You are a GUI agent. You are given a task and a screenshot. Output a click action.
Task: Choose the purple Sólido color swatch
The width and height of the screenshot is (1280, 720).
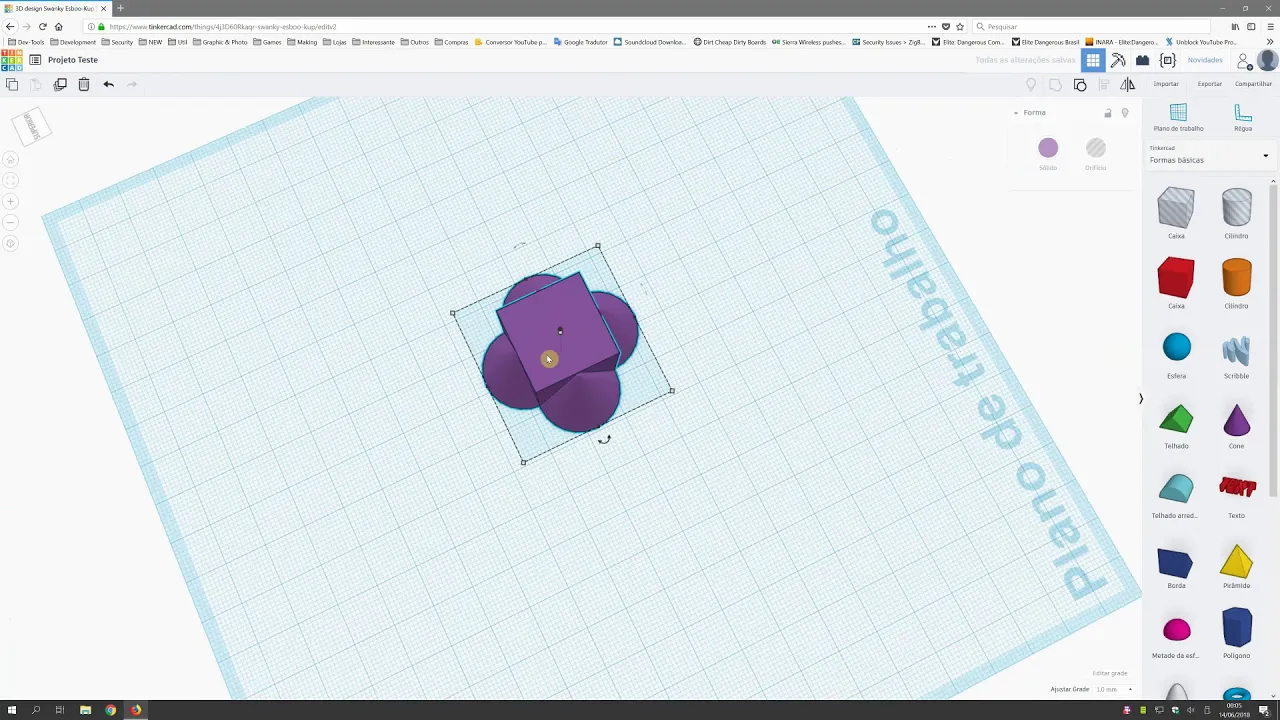pos(1048,148)
